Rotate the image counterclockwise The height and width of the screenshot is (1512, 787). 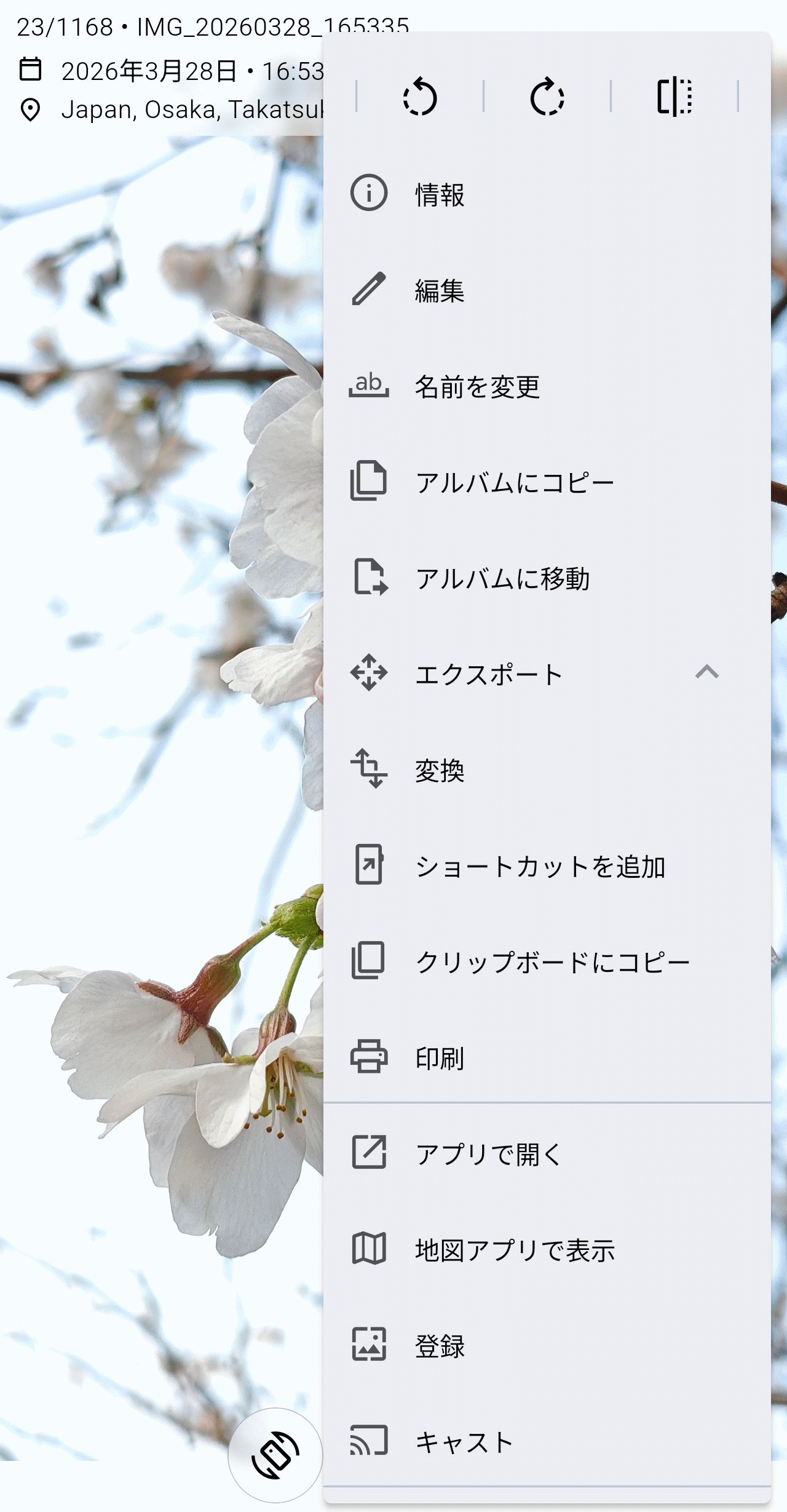420,97
